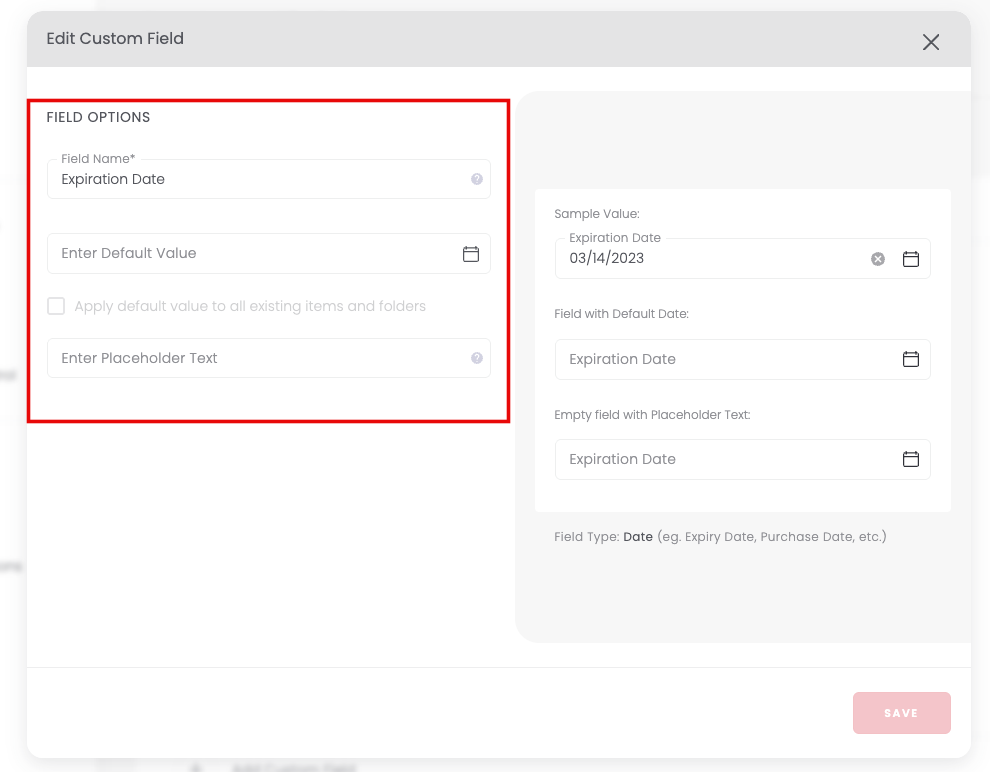
Task: Click the Enter Placeholder Text field
Action: (x=269, y=358)
